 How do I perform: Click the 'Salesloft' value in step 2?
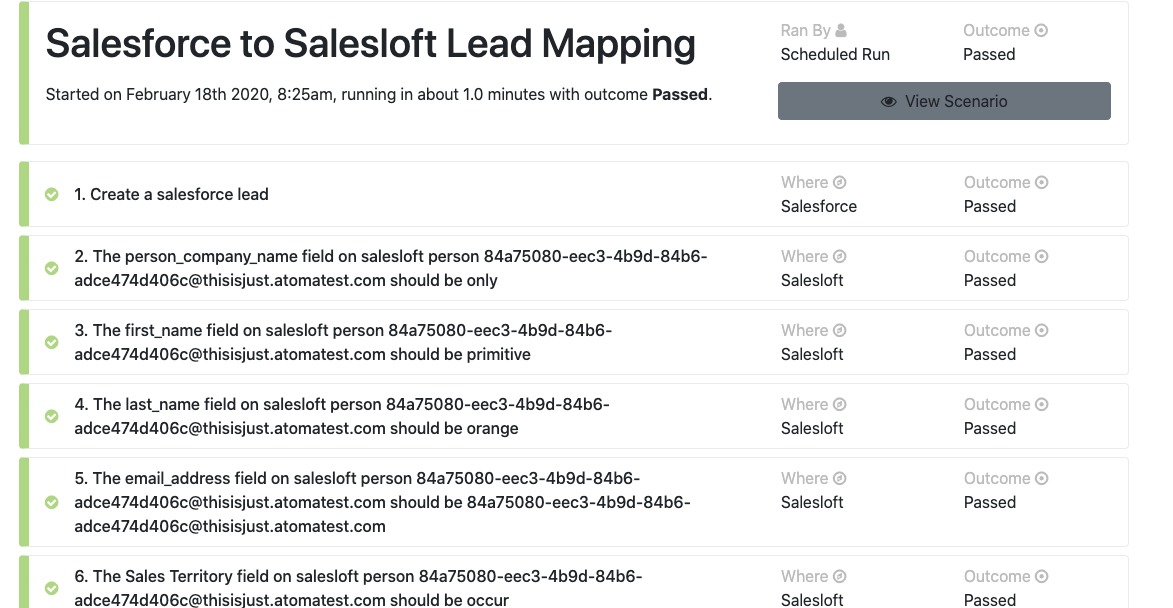(812, 280)
